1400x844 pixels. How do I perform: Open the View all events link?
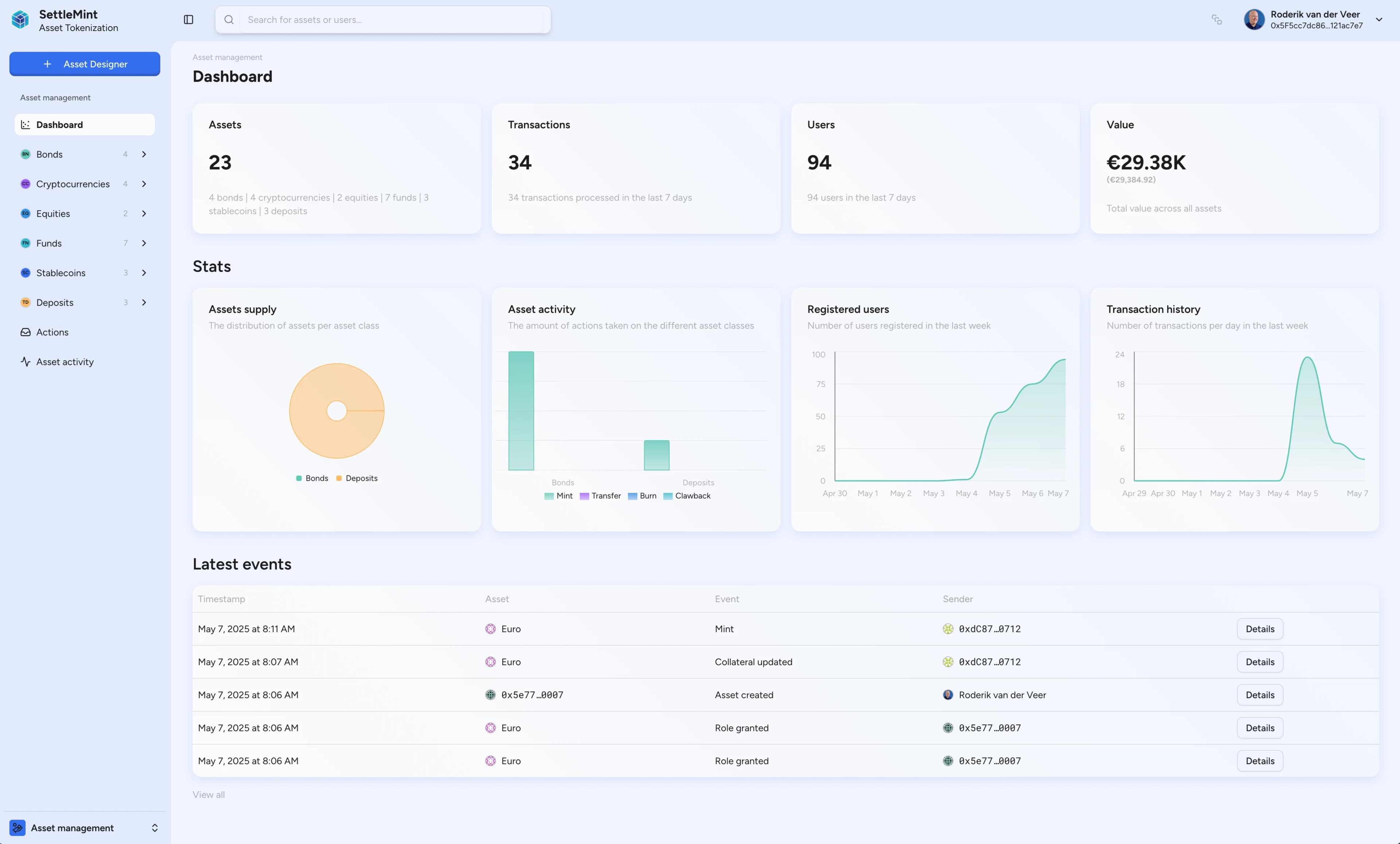pos(209,794)
